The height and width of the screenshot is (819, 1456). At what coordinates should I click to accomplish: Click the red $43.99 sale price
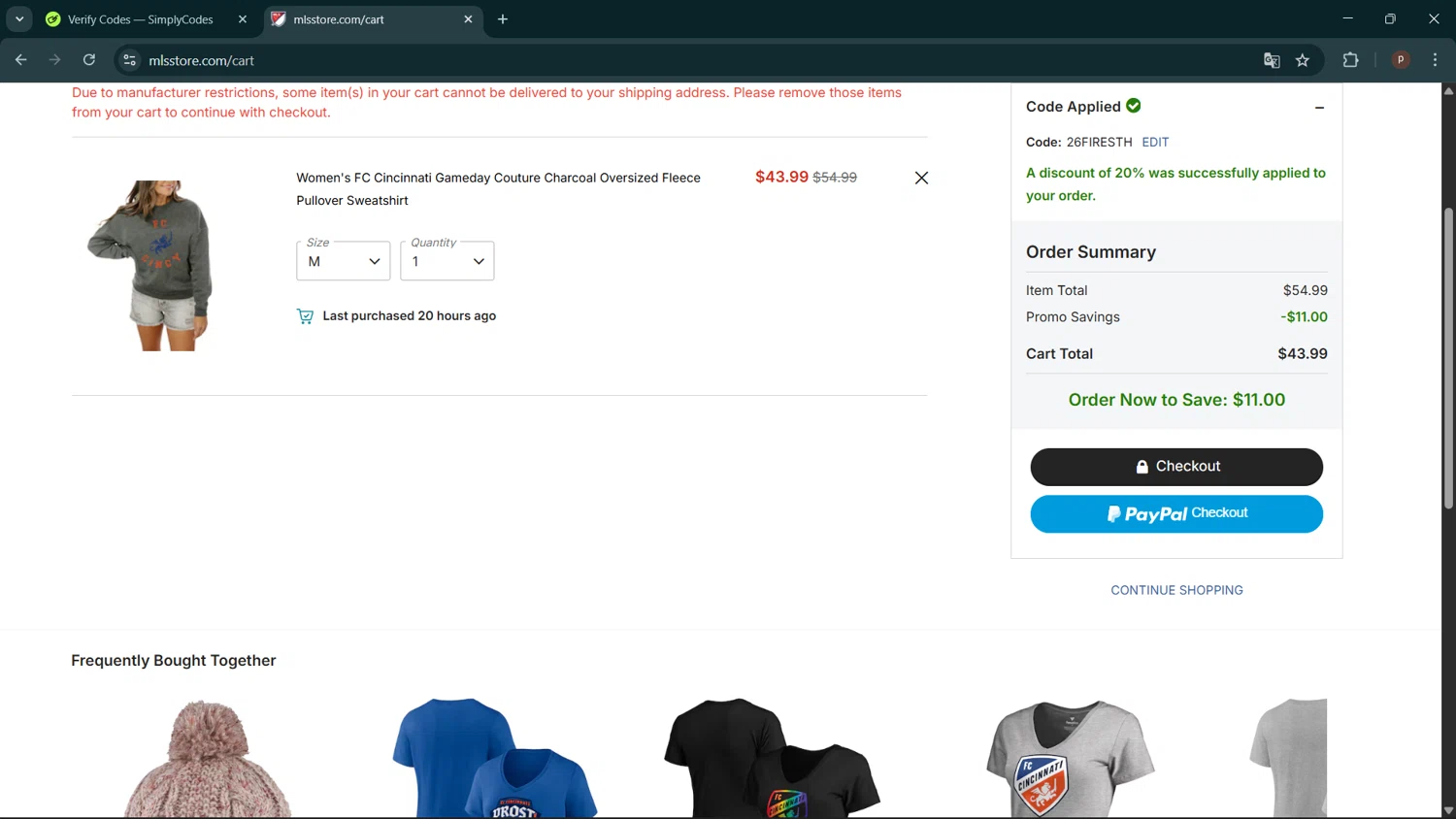(781, 177)
